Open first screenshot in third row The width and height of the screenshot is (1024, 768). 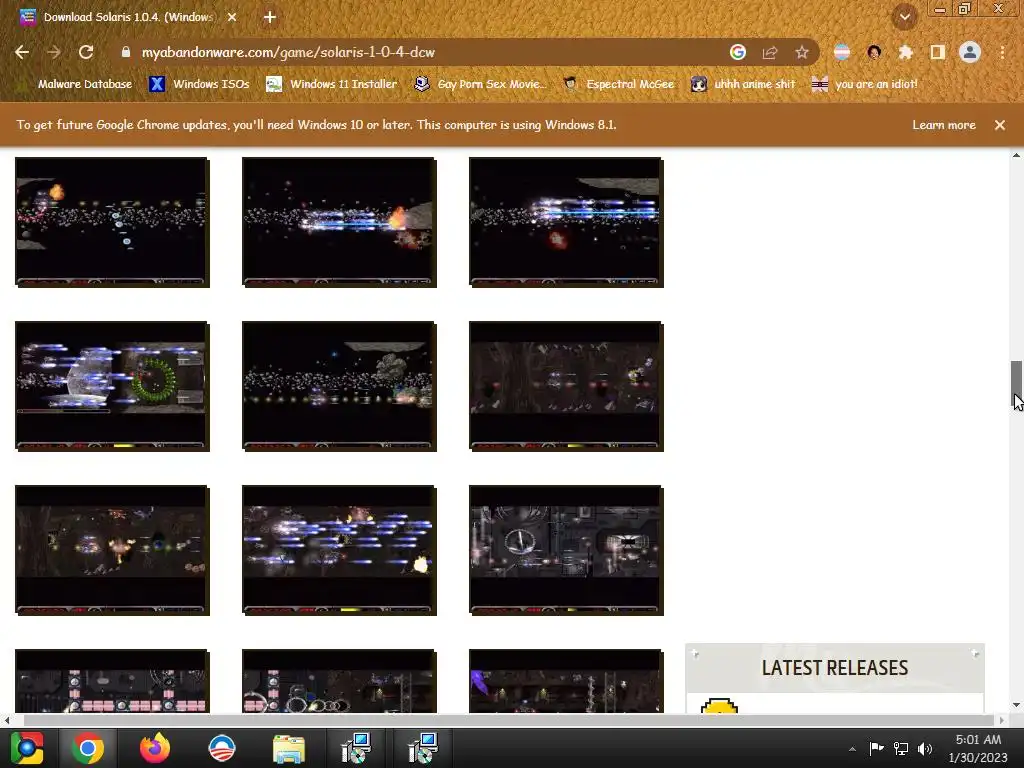coord(112,550)
